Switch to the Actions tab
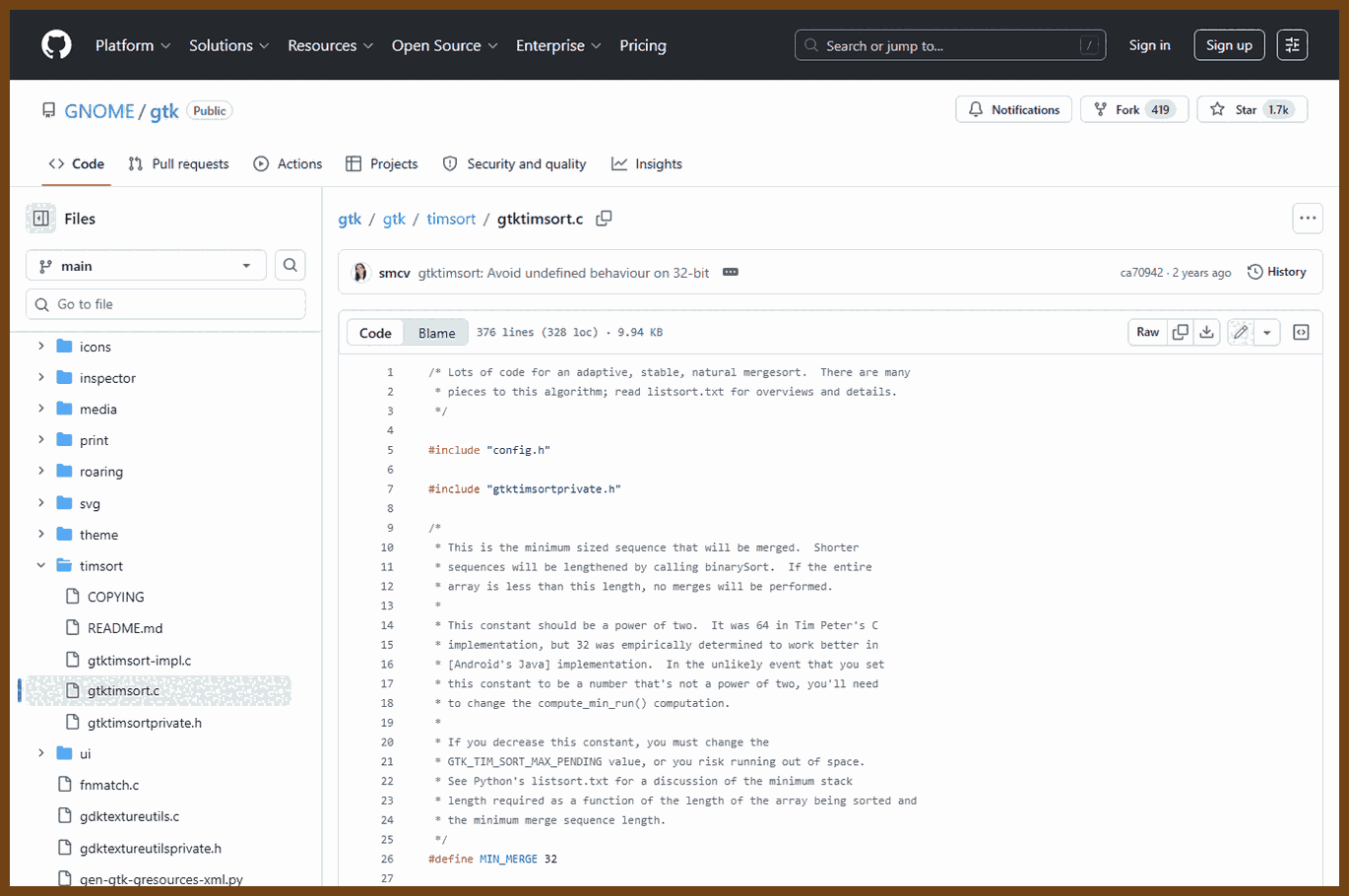1349x896 pixels. (x=288, y=163)
